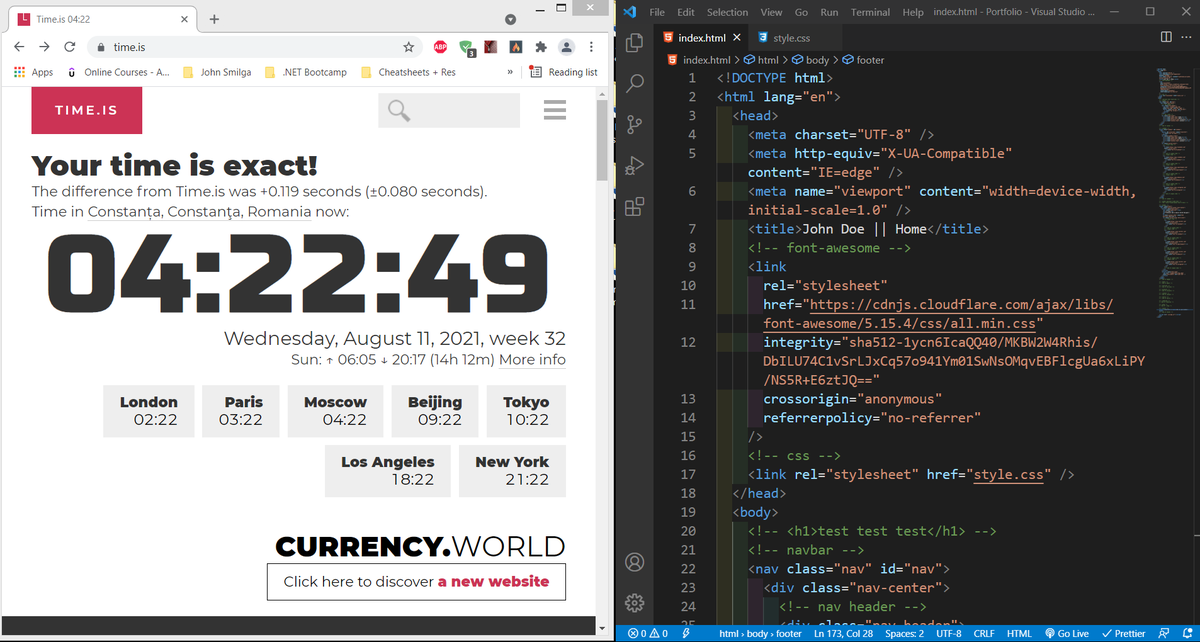Open VS Code Search view
This screenshot has width=1200, height=642.
point(633,84)
